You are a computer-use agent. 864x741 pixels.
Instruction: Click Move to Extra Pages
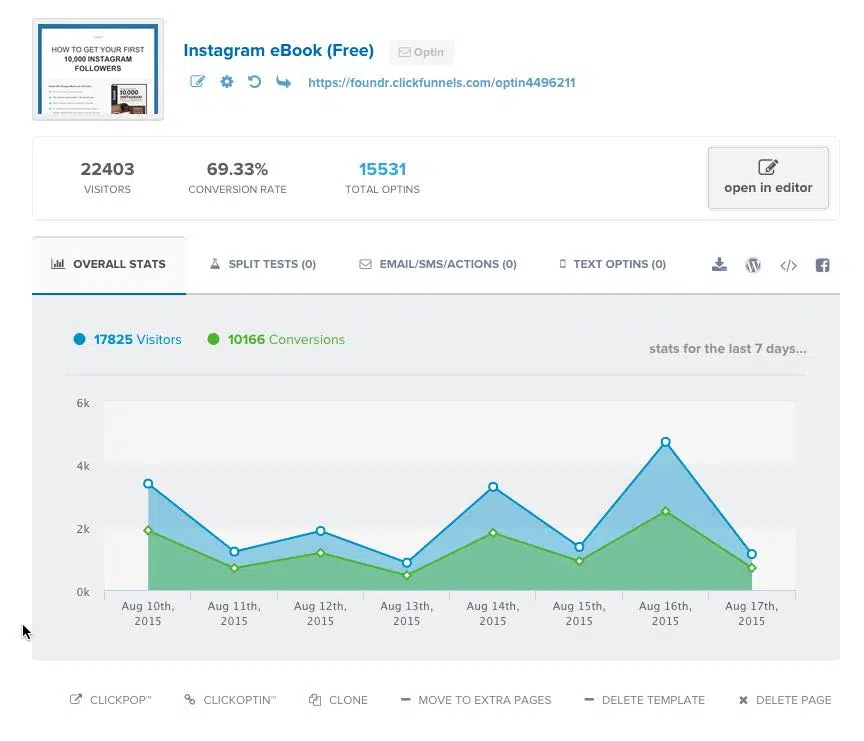coord(476,700)
